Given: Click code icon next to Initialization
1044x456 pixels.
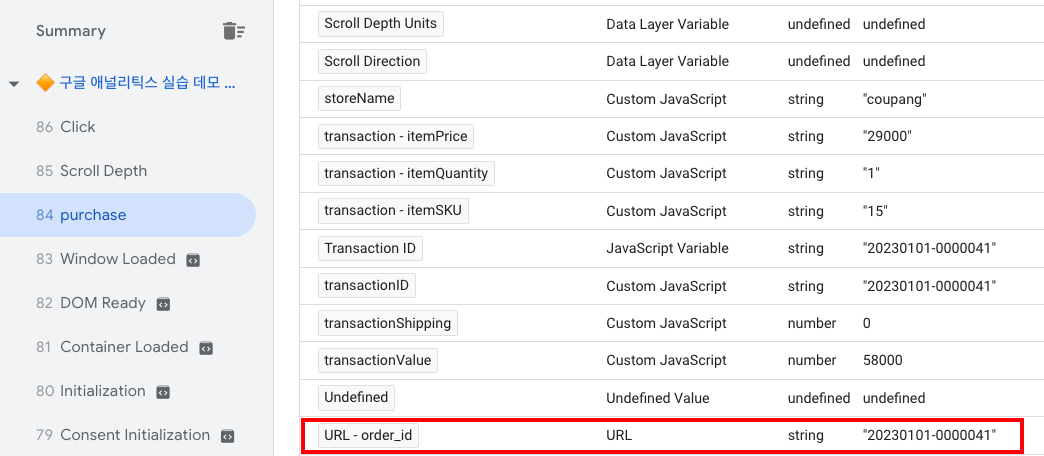Looking at the screenshot, I should pos(163,391).
